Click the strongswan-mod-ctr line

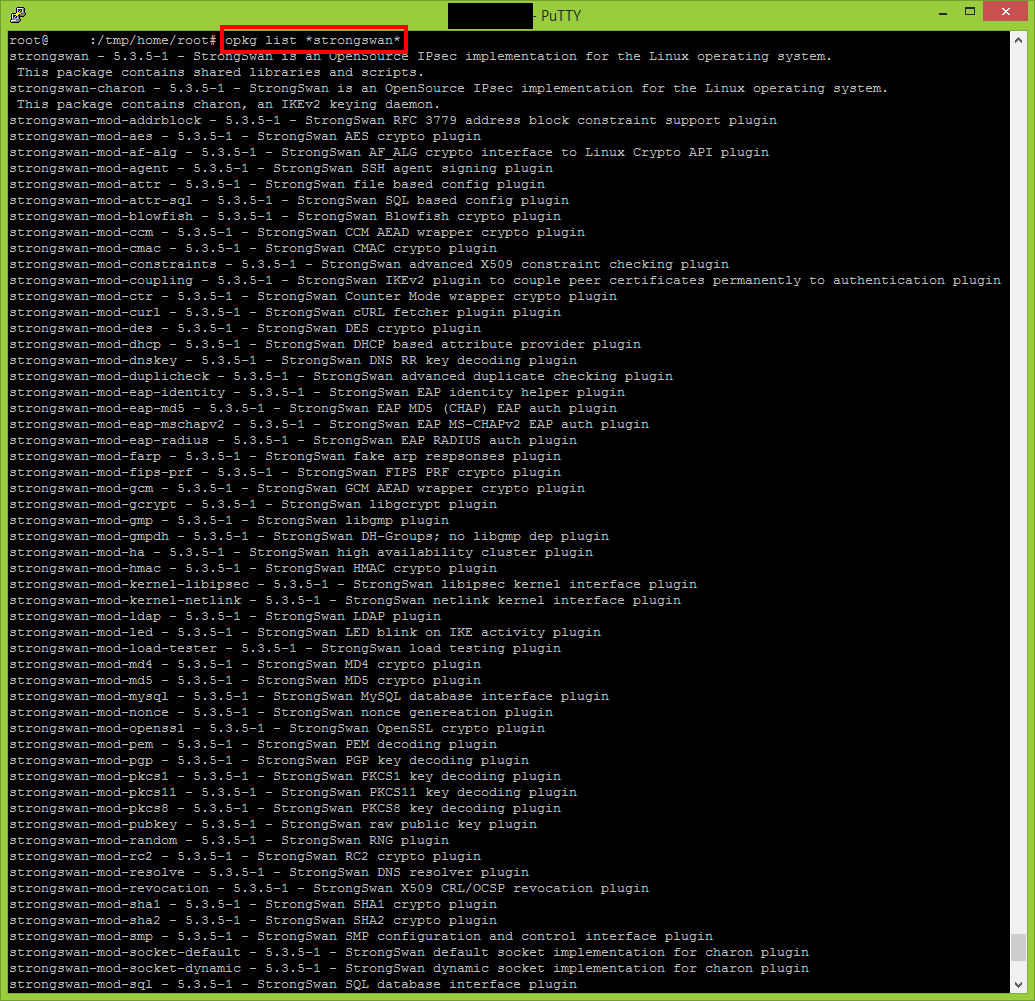313,296
